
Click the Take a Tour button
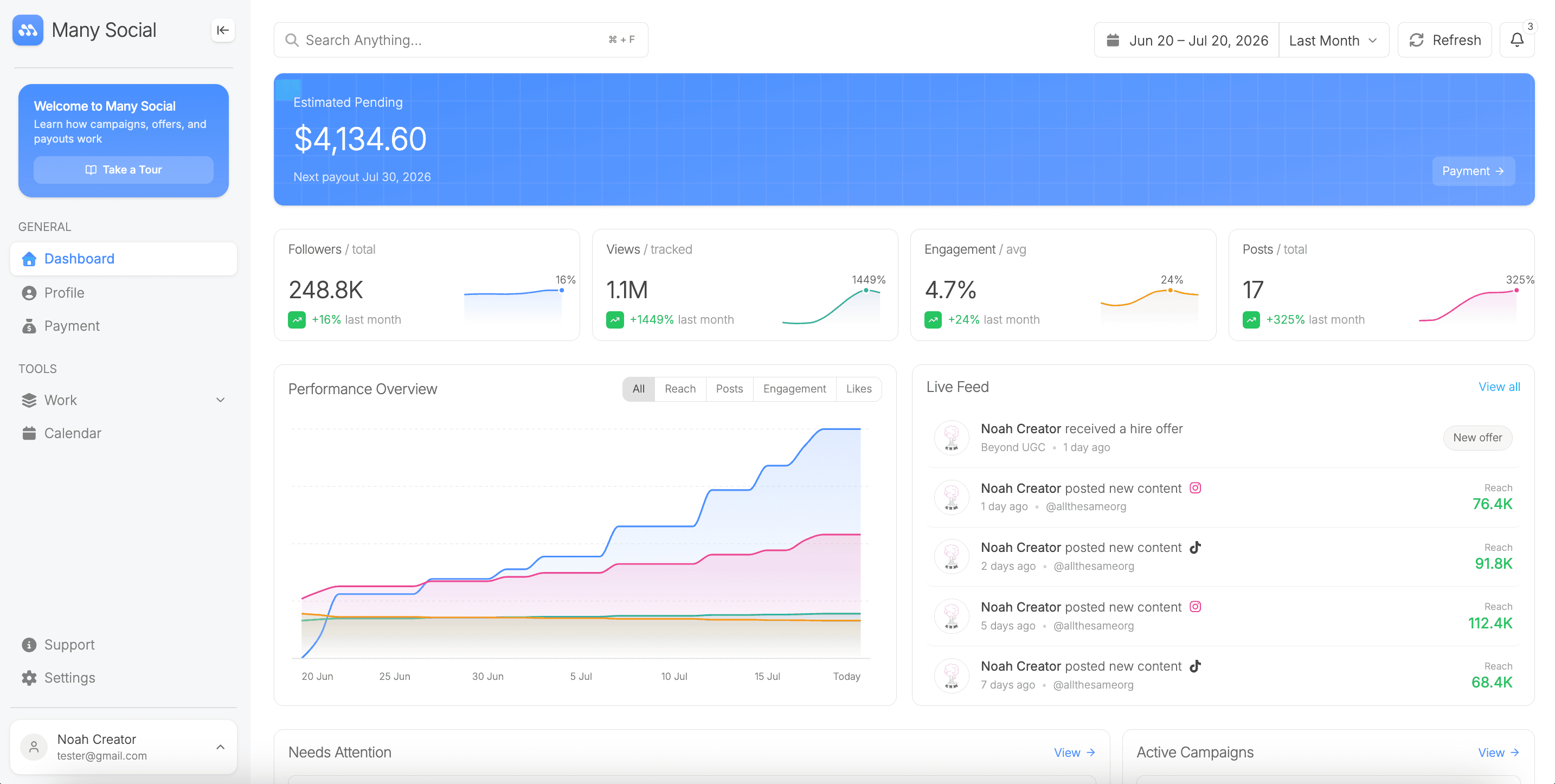[x=124, y=170]
